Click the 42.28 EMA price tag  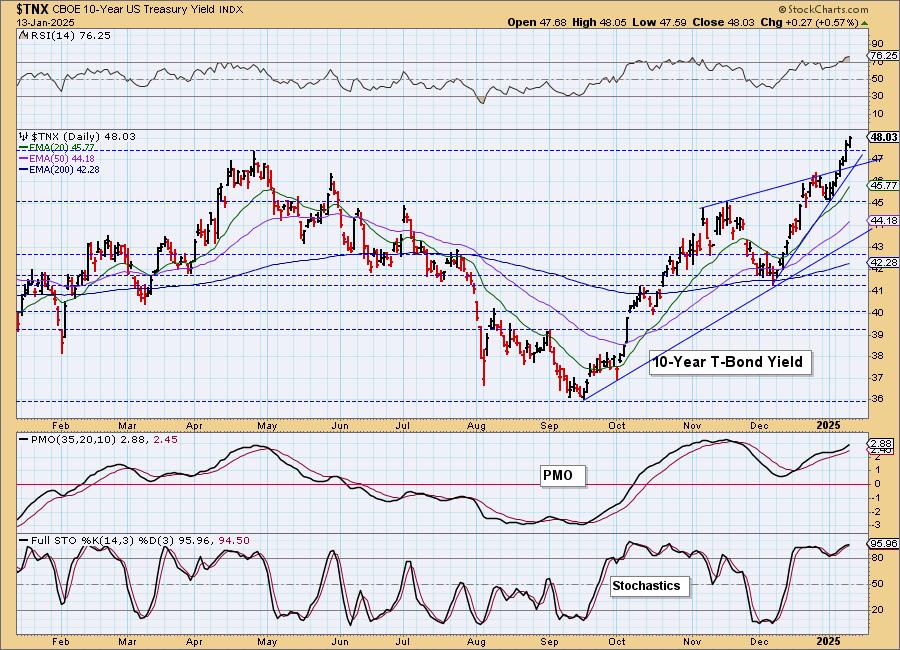tap(883, 263)
